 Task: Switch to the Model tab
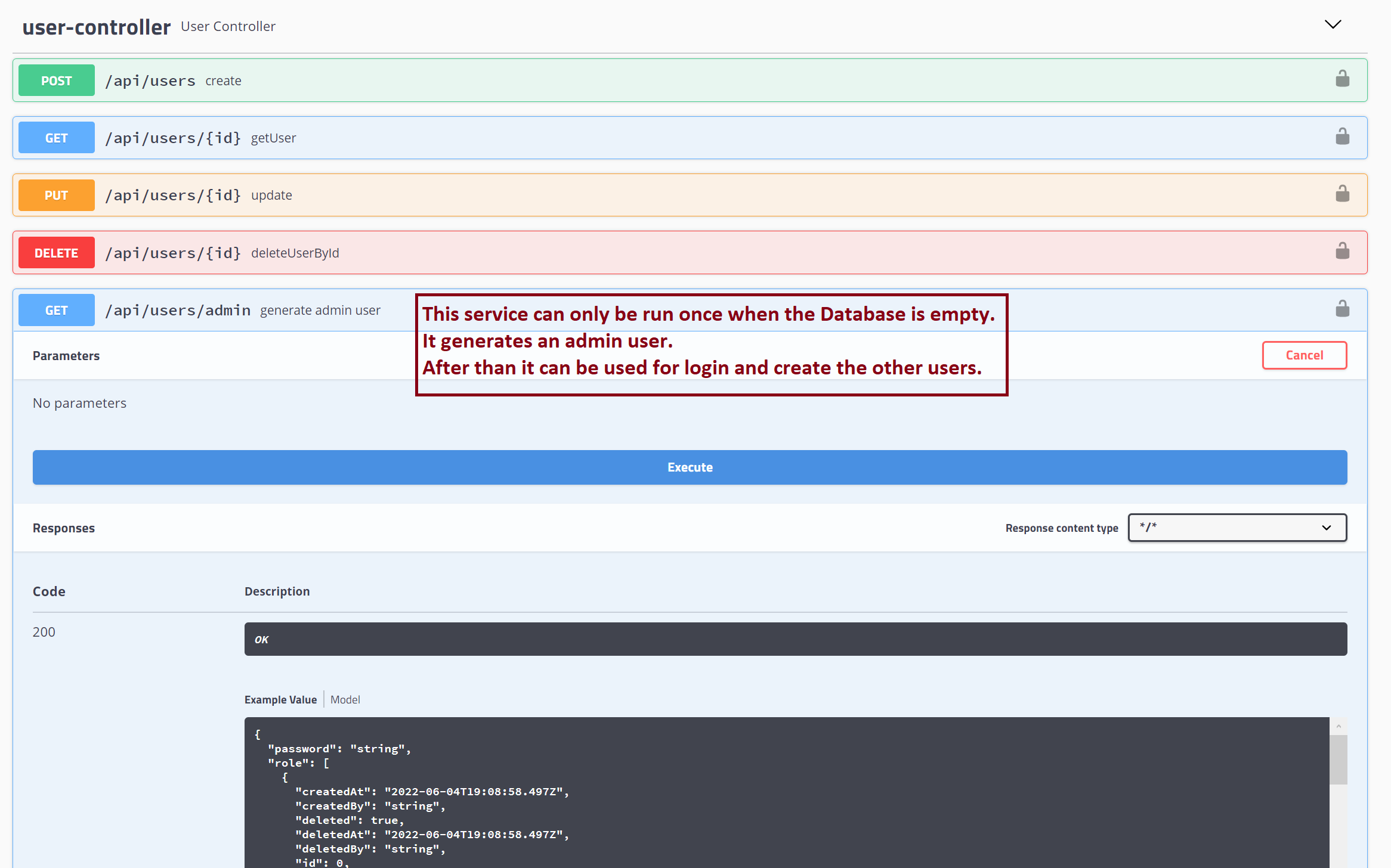click(345, 700)
